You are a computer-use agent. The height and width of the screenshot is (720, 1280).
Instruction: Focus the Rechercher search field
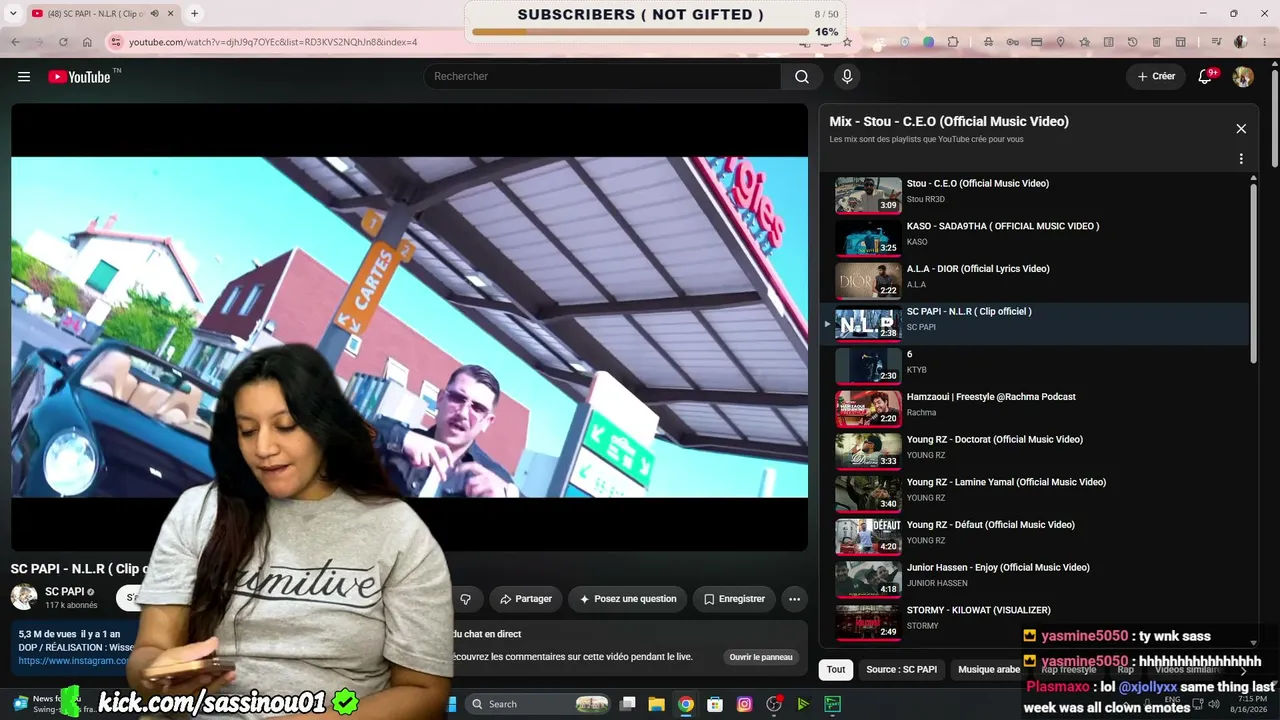[603, 77]
